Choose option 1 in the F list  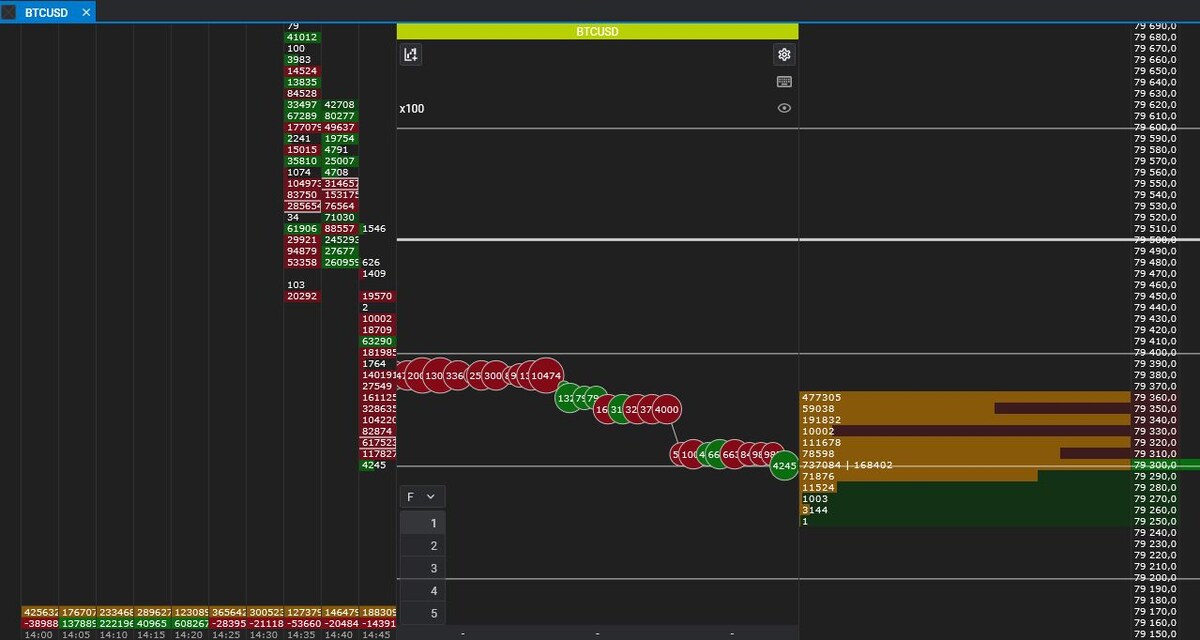(x=422, y=523)
